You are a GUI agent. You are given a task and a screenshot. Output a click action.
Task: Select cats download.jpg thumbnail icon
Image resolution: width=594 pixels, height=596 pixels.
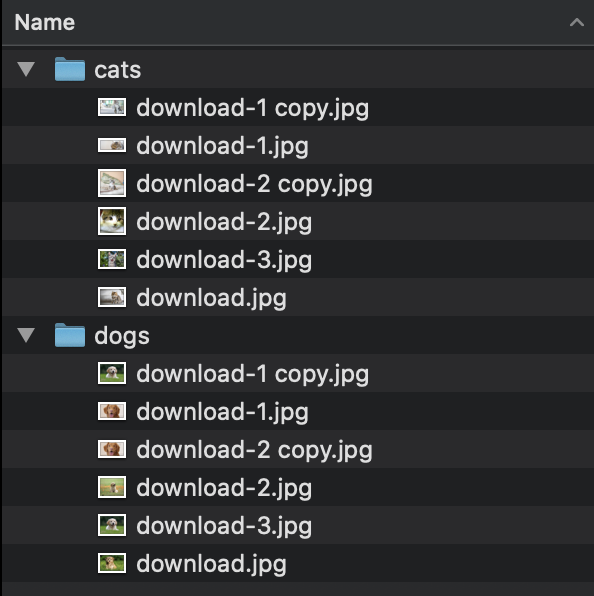point(112,297)
